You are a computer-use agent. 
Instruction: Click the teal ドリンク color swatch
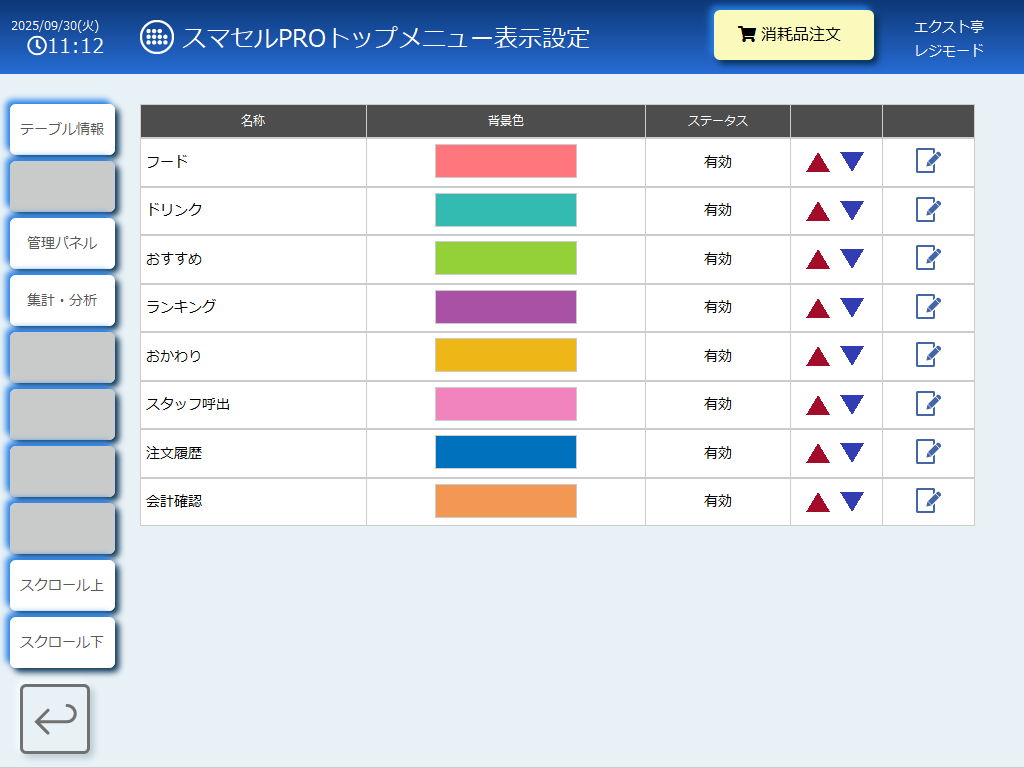pyautogui.click(x=506, y=210)
